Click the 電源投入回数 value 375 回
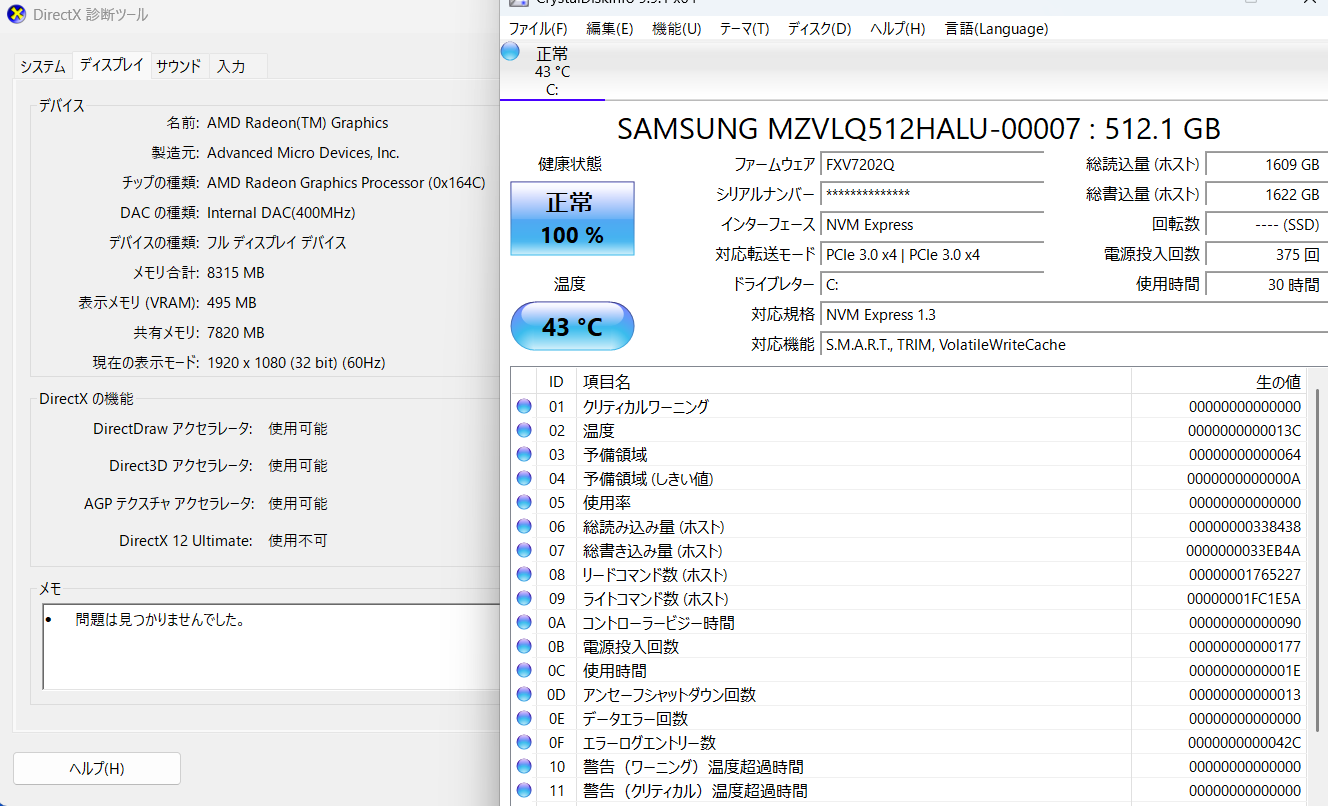Viewport: 1328px width, 806px height. (1266, 254)
